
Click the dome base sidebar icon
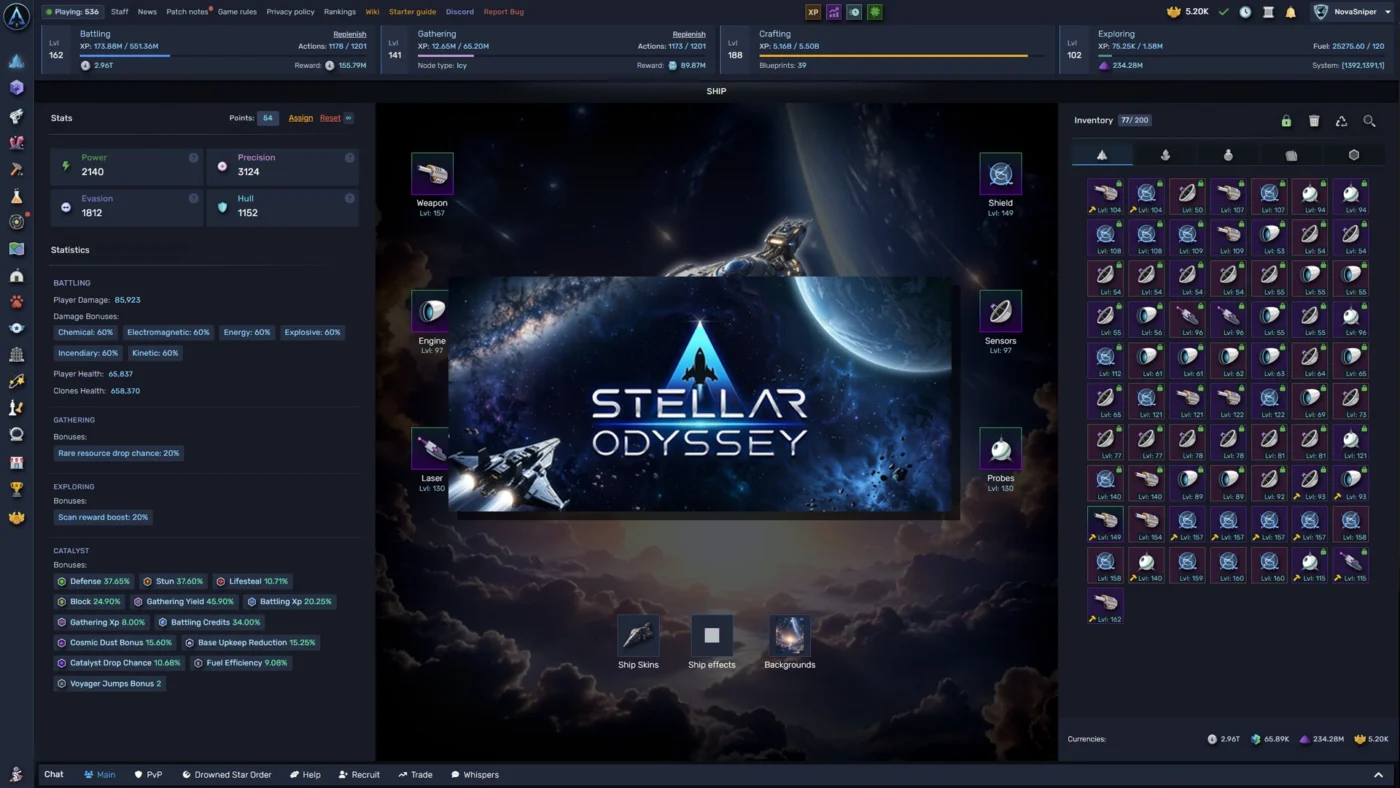(x=16, y=276)
